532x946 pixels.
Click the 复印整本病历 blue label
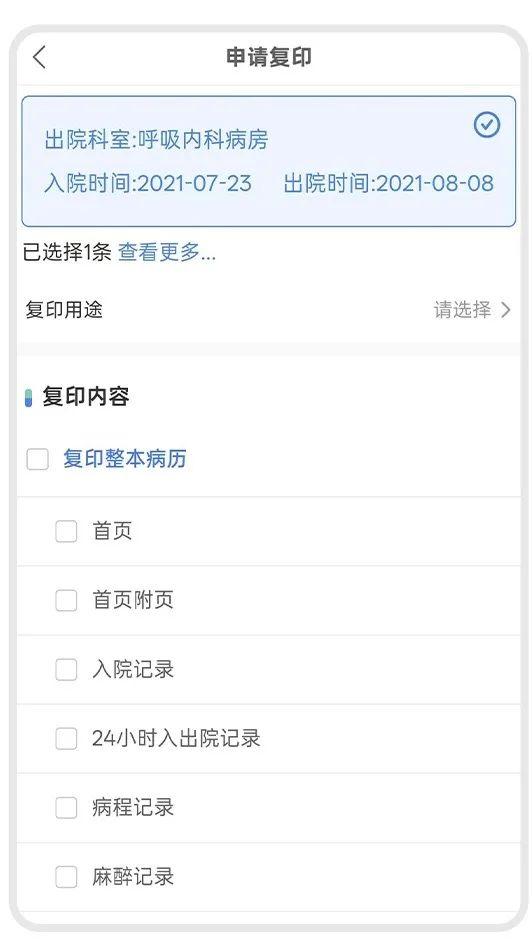pos(125,459)
